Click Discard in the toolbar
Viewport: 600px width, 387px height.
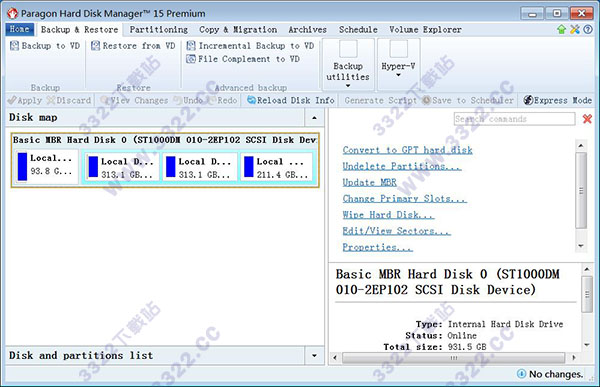click(x=69, y=100)
